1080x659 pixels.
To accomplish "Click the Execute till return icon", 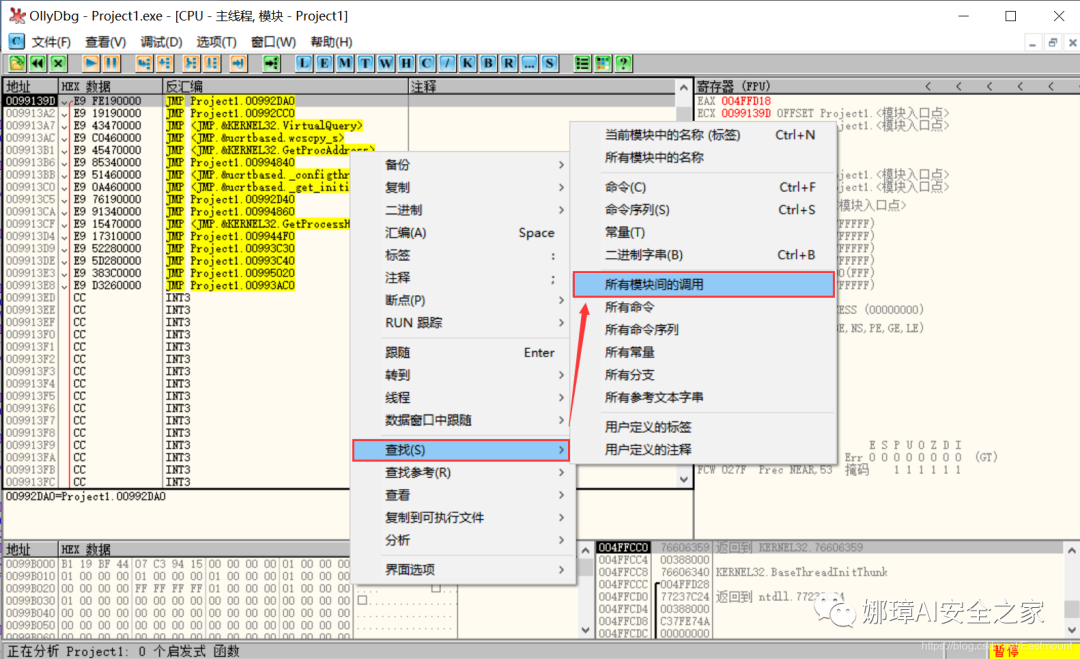I will [x=238, y=63].
